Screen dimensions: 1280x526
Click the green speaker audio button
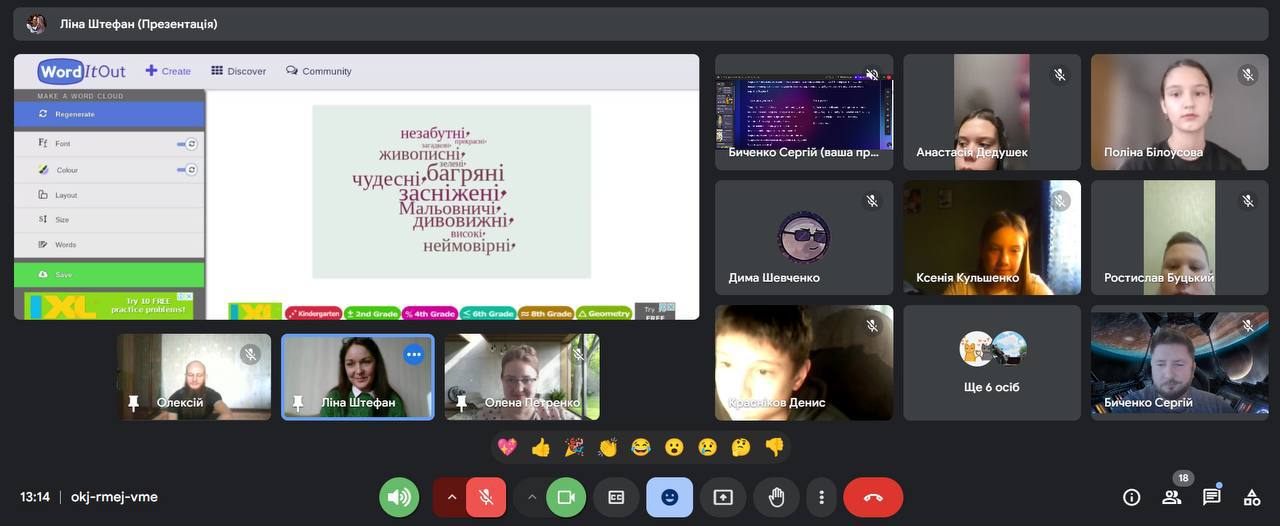[x=399, y=497]
